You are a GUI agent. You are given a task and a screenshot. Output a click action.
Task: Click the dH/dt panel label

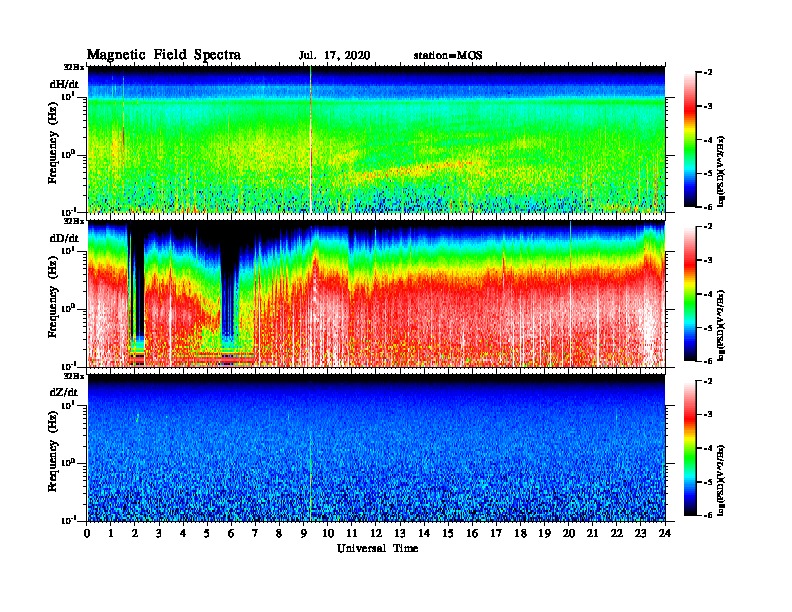click(64, 84)
